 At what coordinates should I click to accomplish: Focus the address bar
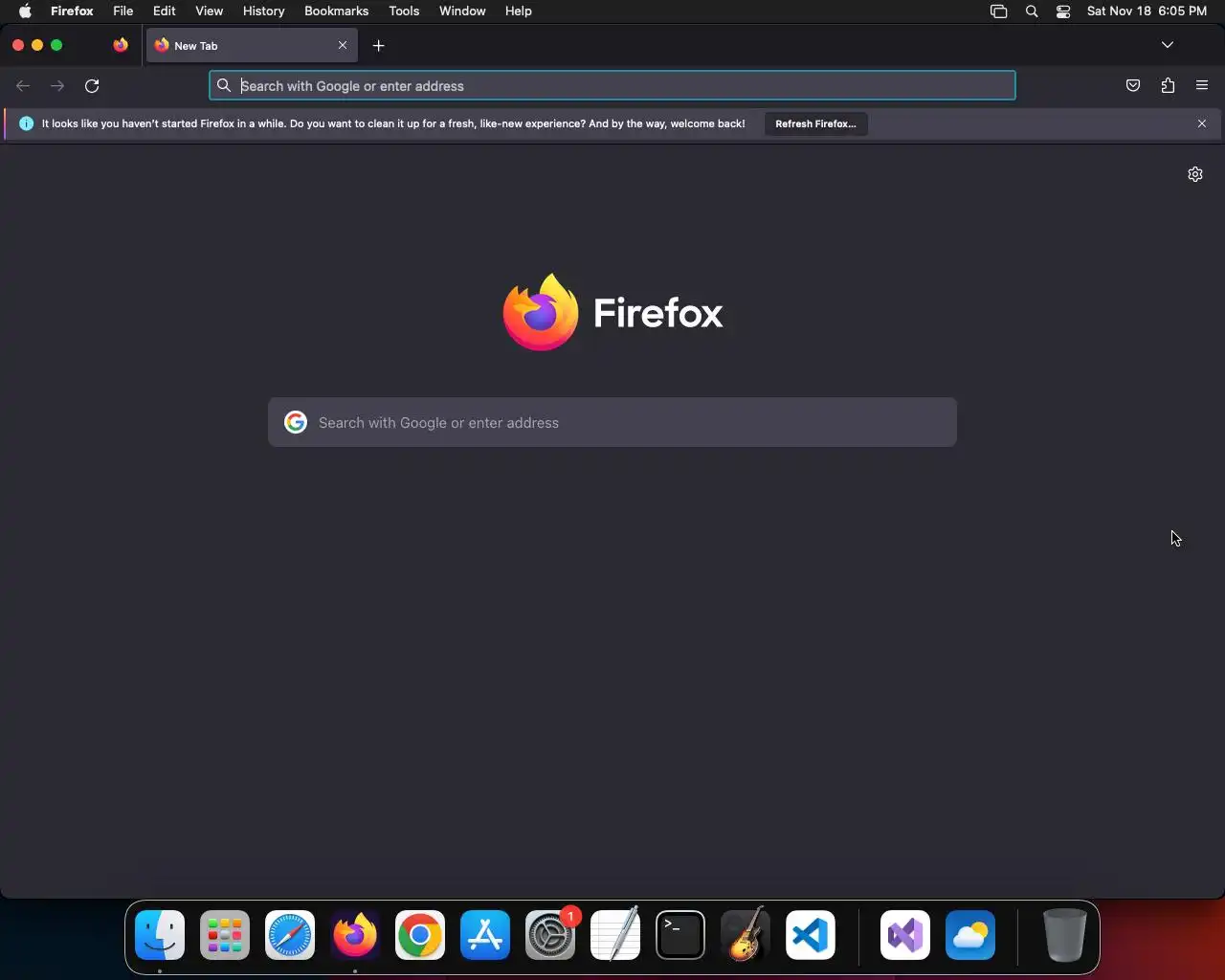[x=612, y=86]
